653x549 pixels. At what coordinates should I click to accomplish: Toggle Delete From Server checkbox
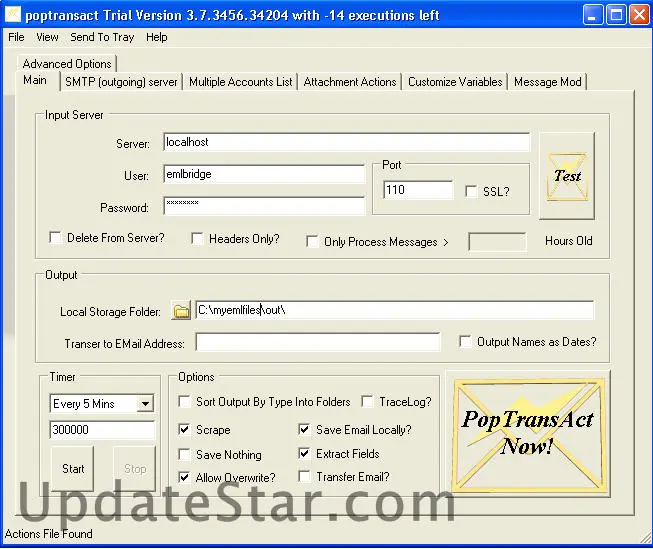pyautogui.click(x=55, y=237)
